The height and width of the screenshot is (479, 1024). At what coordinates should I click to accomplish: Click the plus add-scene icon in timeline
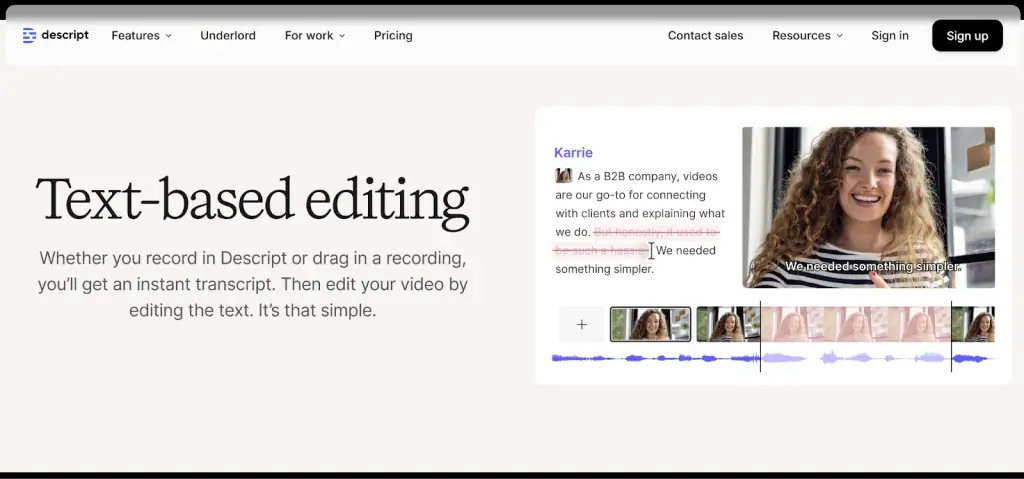pyautogui.click(x=581, y=324)
